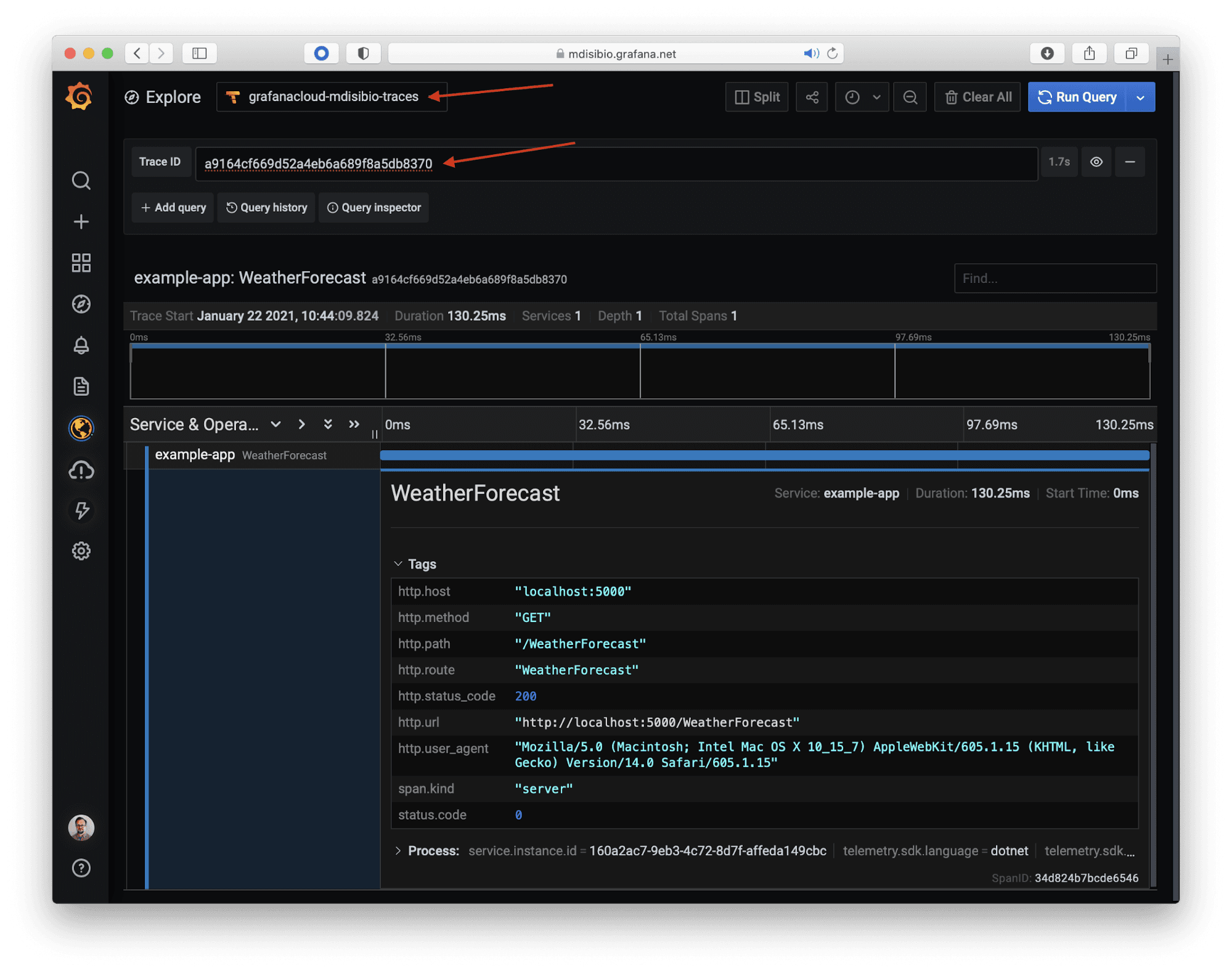Remove query with the minus button
Image resolution: width=1232 pixels, height=973 pixels.
[x=1129, y=162]
